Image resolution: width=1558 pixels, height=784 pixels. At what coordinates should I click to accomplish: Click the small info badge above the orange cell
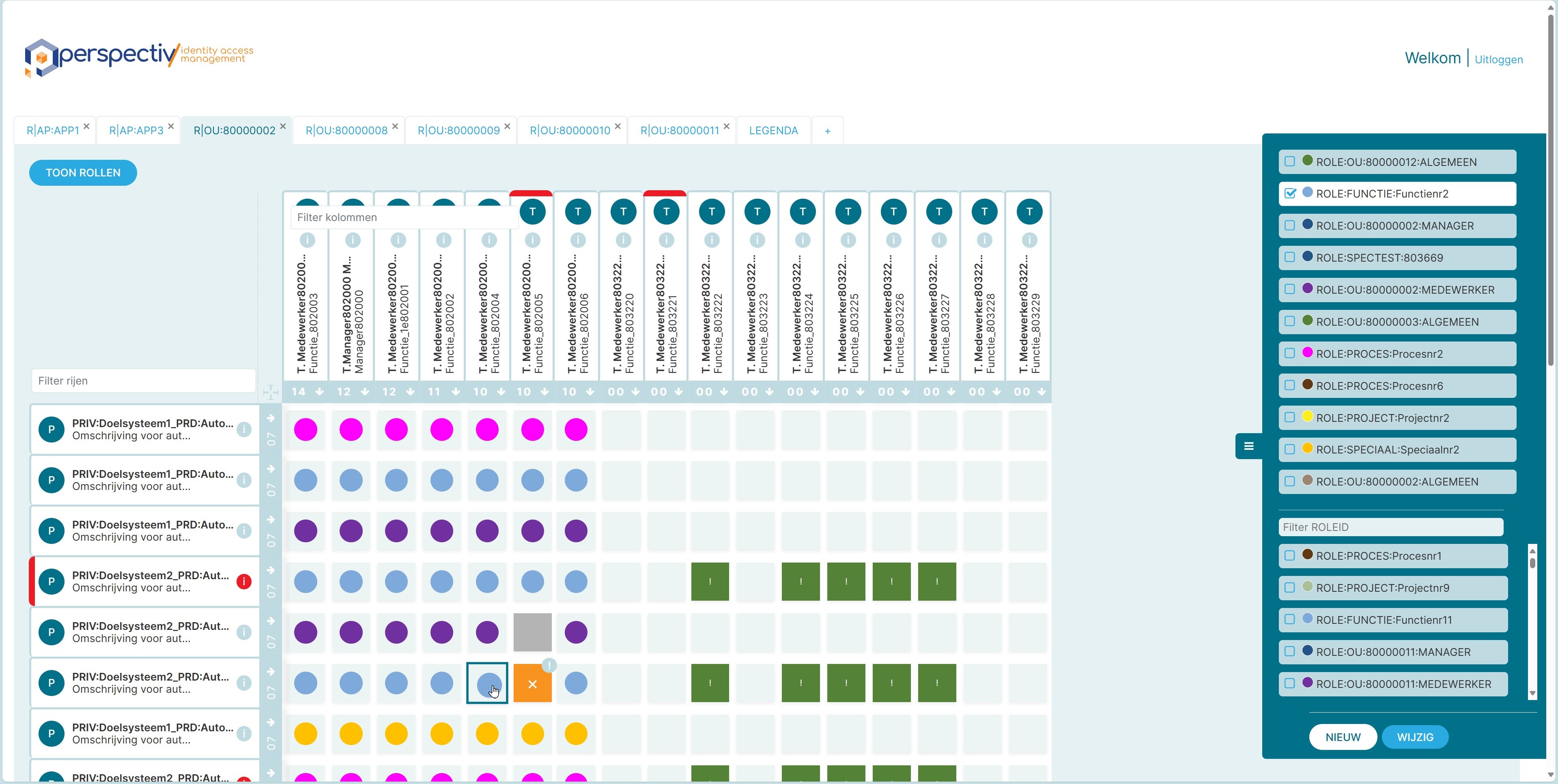point(549,665)
